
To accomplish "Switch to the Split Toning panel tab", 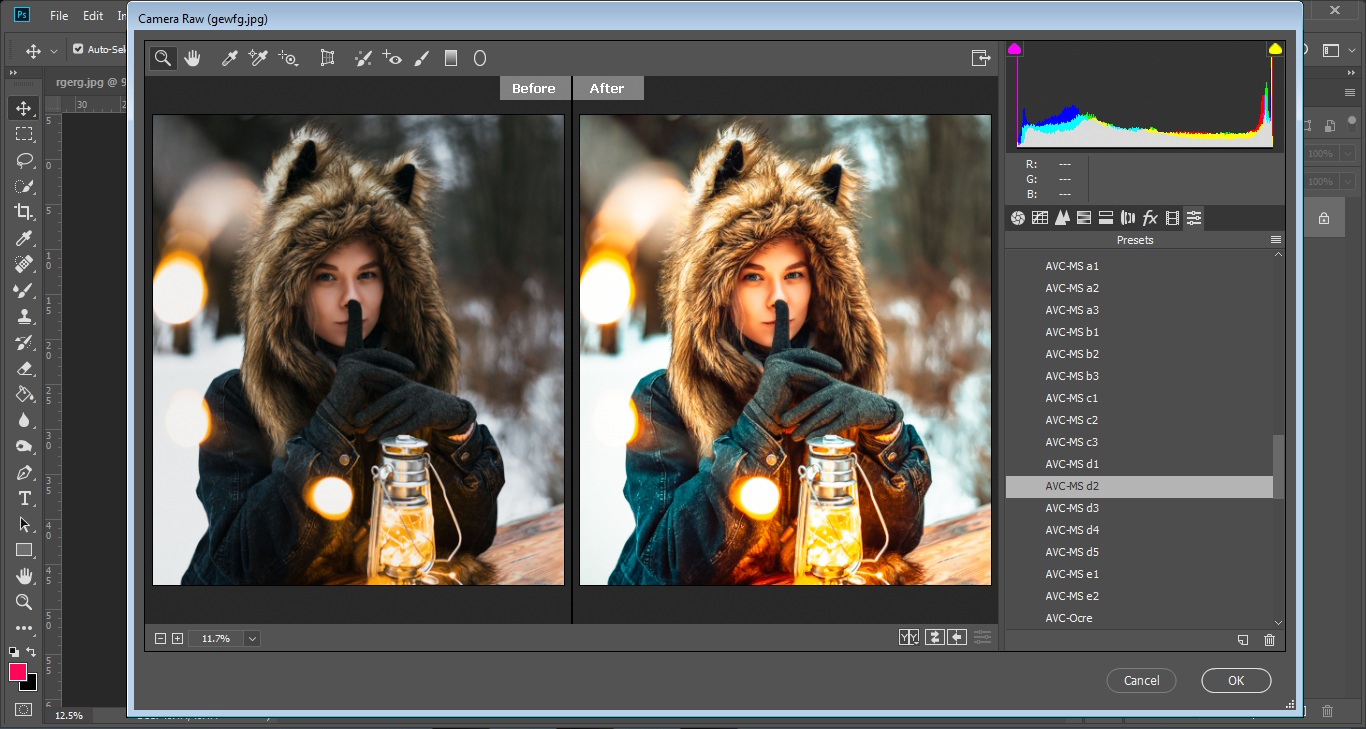I will (1106, 218).
